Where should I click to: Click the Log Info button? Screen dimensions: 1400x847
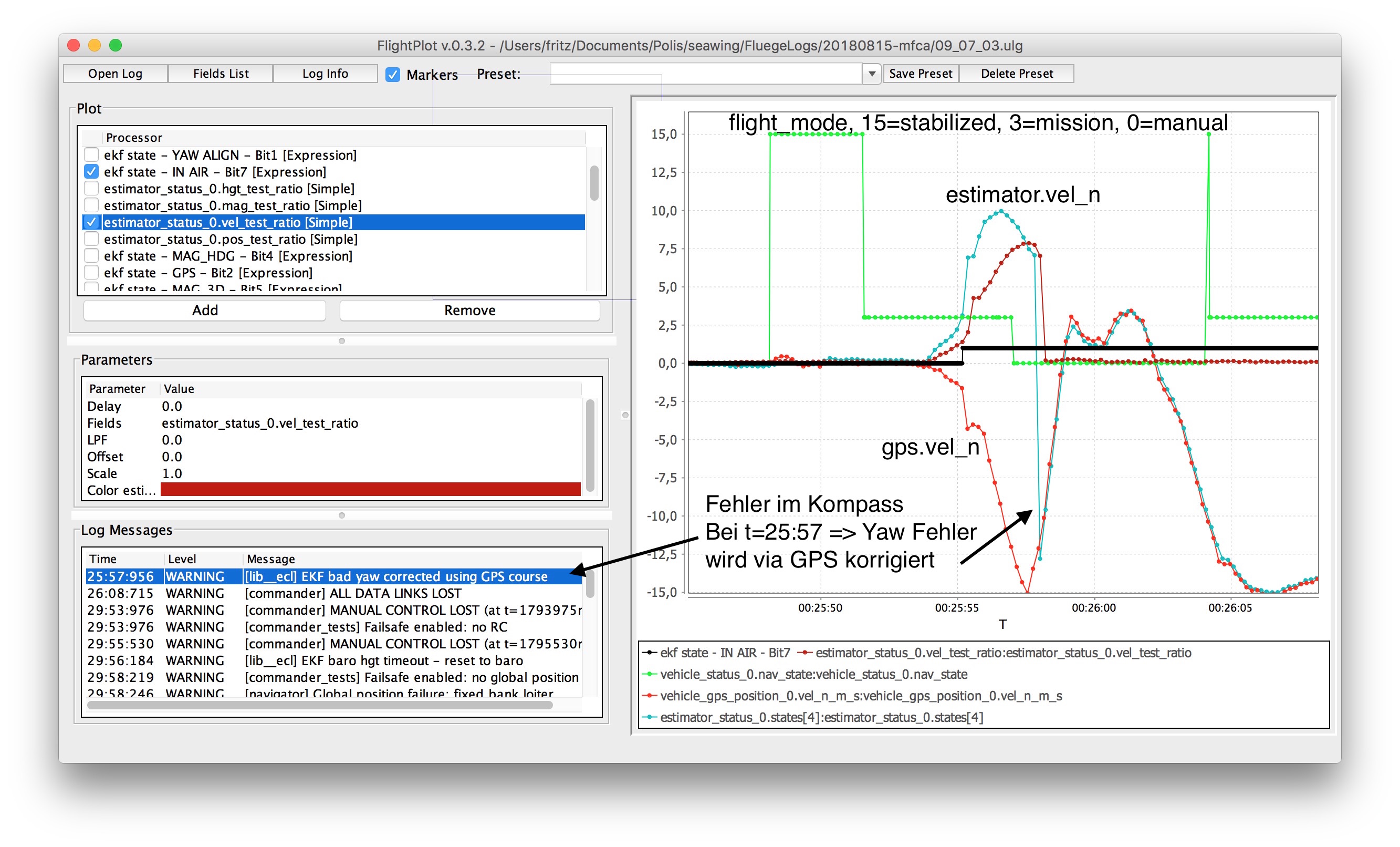pyautogui.click(x=325, y=74)
